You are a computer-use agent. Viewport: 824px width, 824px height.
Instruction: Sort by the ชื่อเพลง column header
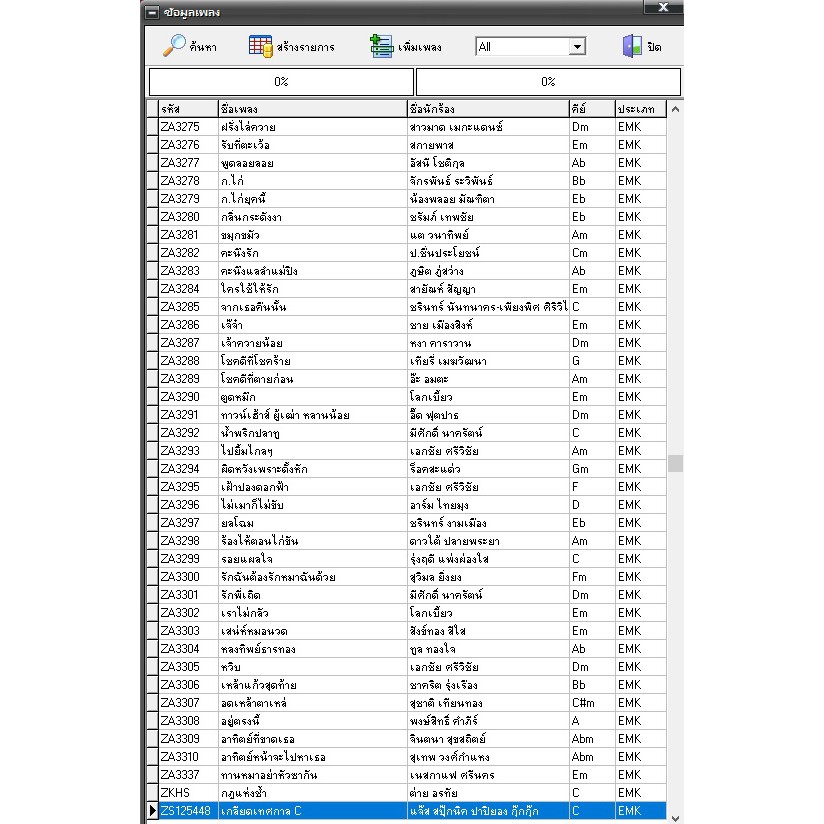[311, 109]
